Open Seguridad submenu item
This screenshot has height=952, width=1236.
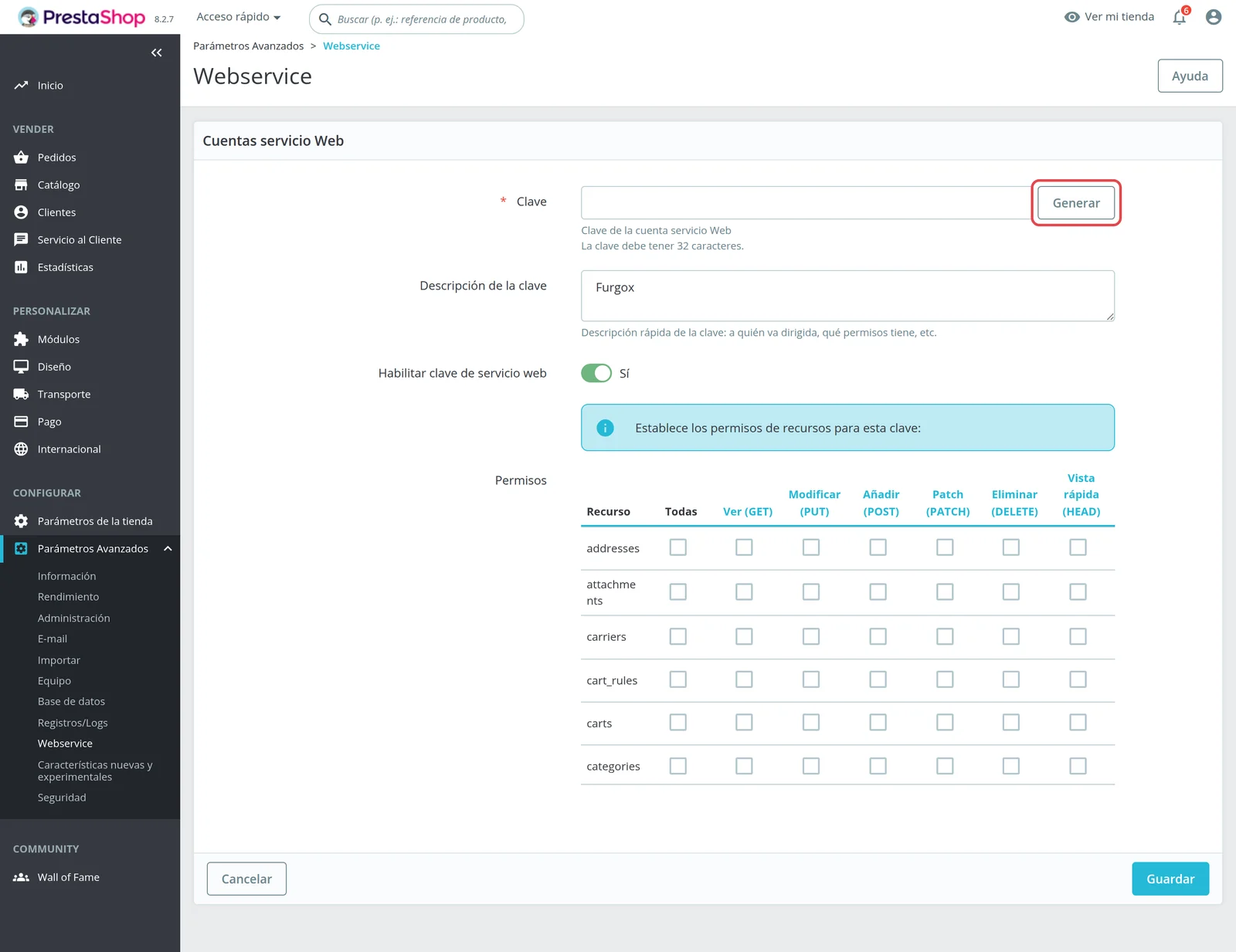point(62,798)
